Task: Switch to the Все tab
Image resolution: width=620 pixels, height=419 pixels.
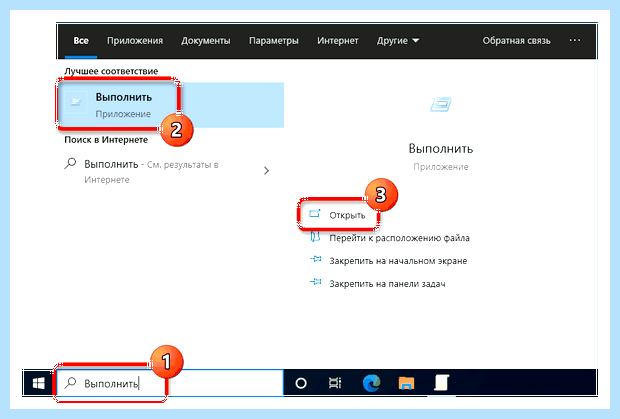Action: pyautogui.click(x=81, y=41)
